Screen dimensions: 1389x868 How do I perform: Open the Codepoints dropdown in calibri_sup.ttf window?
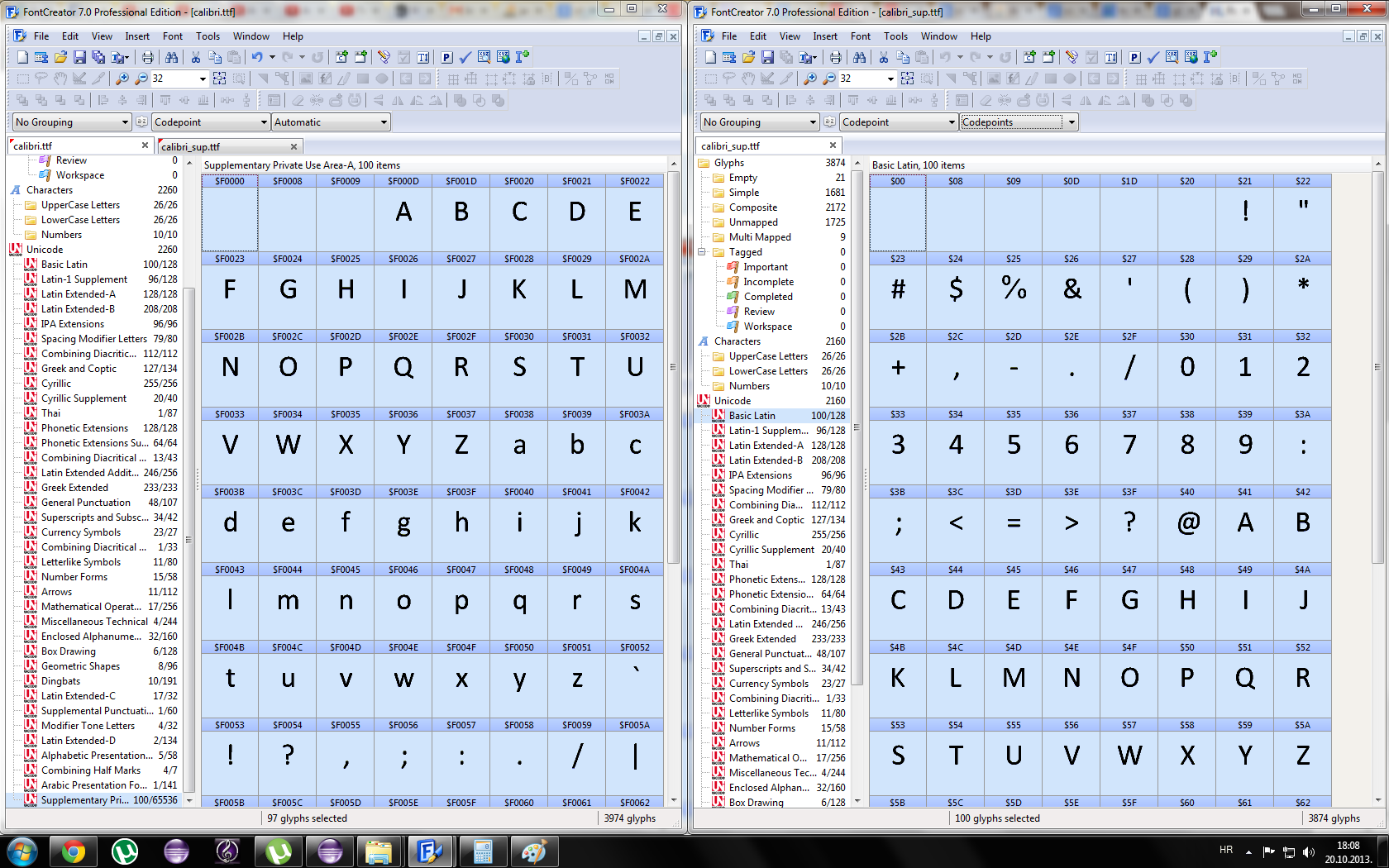click(1019, 122)
